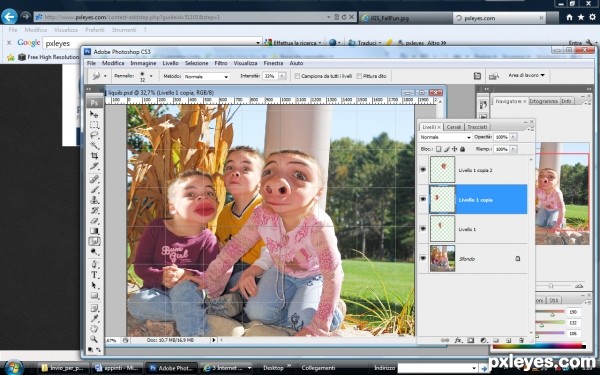Select the Lasso tool

click(94, 135)
